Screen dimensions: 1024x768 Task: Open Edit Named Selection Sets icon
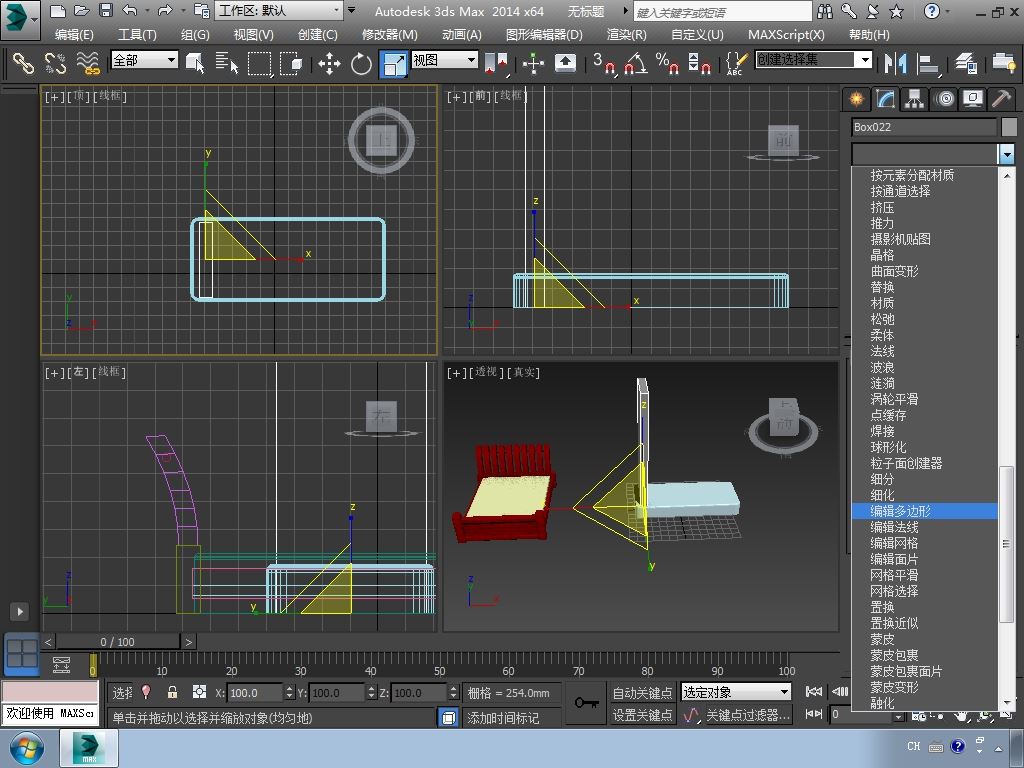736,63
